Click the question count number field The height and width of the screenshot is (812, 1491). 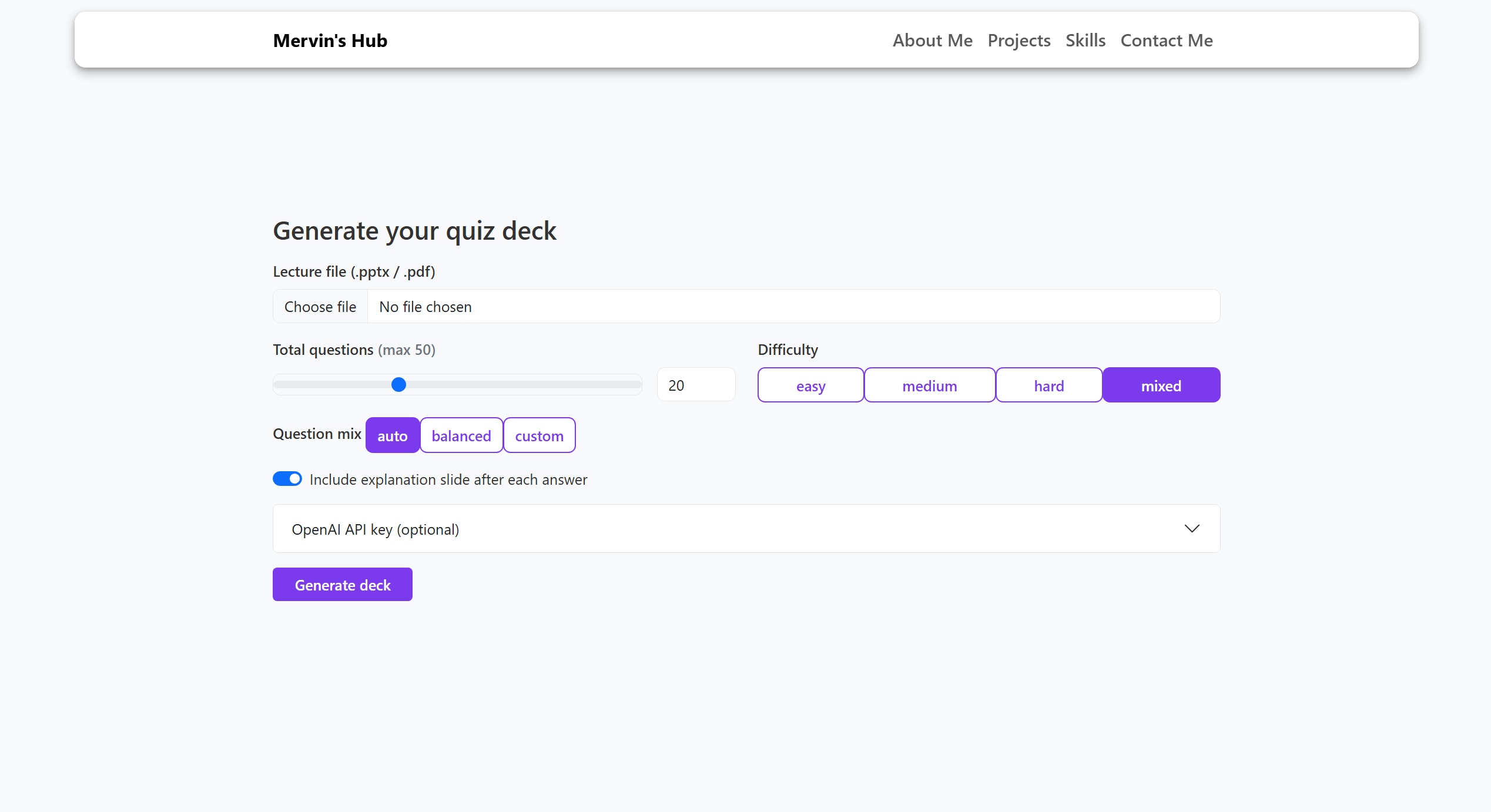click(x=696, y=385)
